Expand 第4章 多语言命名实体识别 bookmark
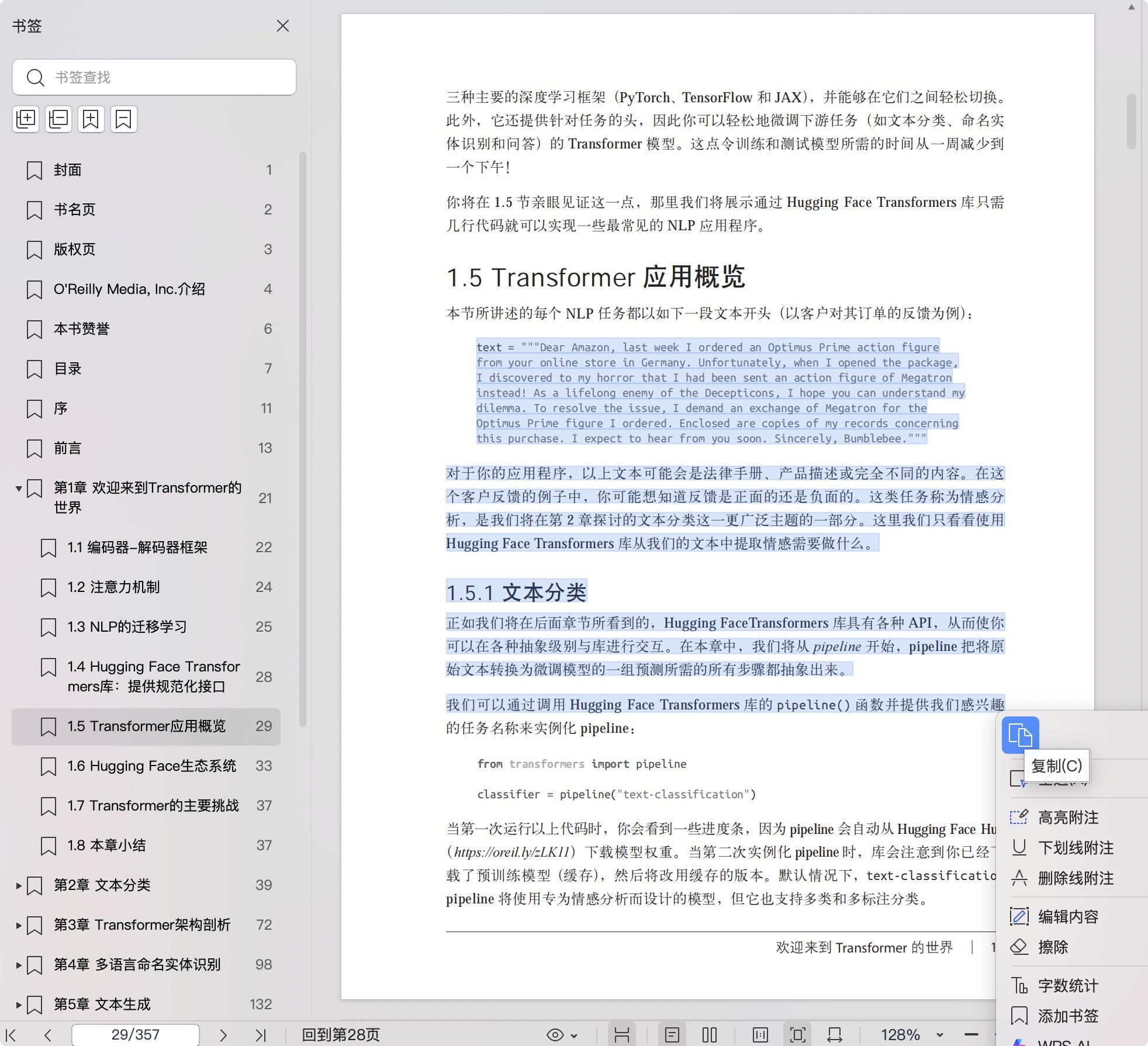1148x1046 pixels. (x=19, y=965)
